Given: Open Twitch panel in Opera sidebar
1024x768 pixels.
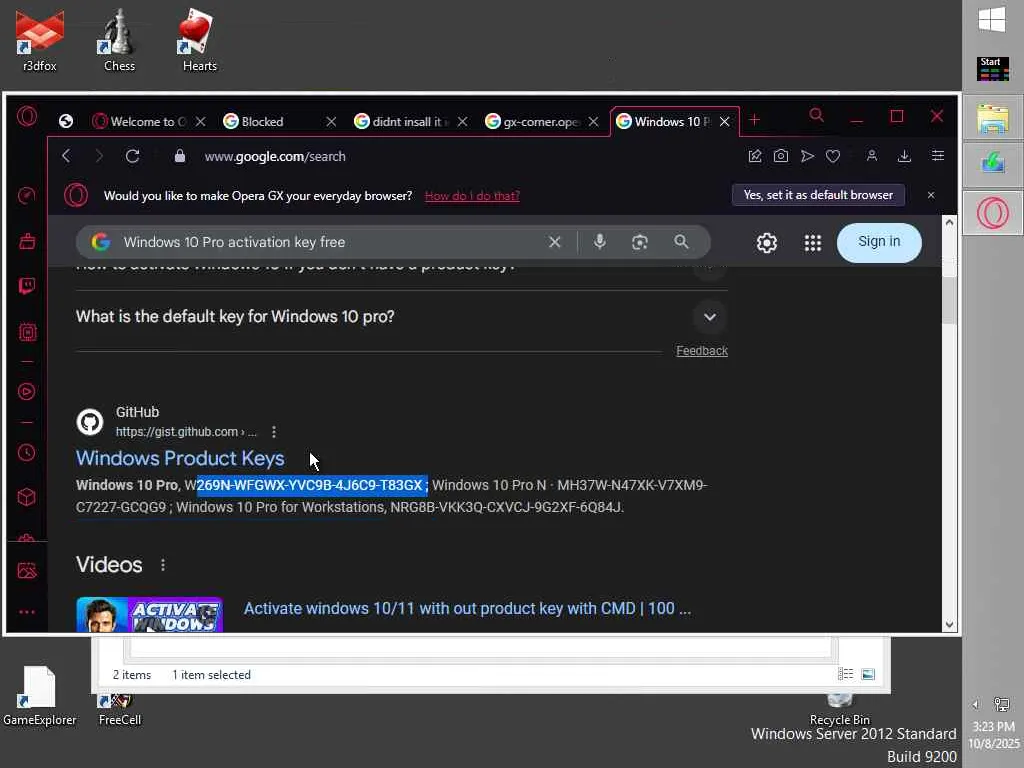Looking at the screenshot, I should 27,286.
